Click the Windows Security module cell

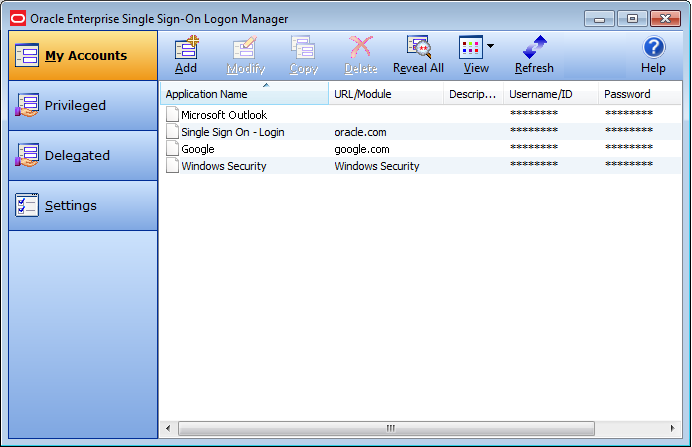376,166
